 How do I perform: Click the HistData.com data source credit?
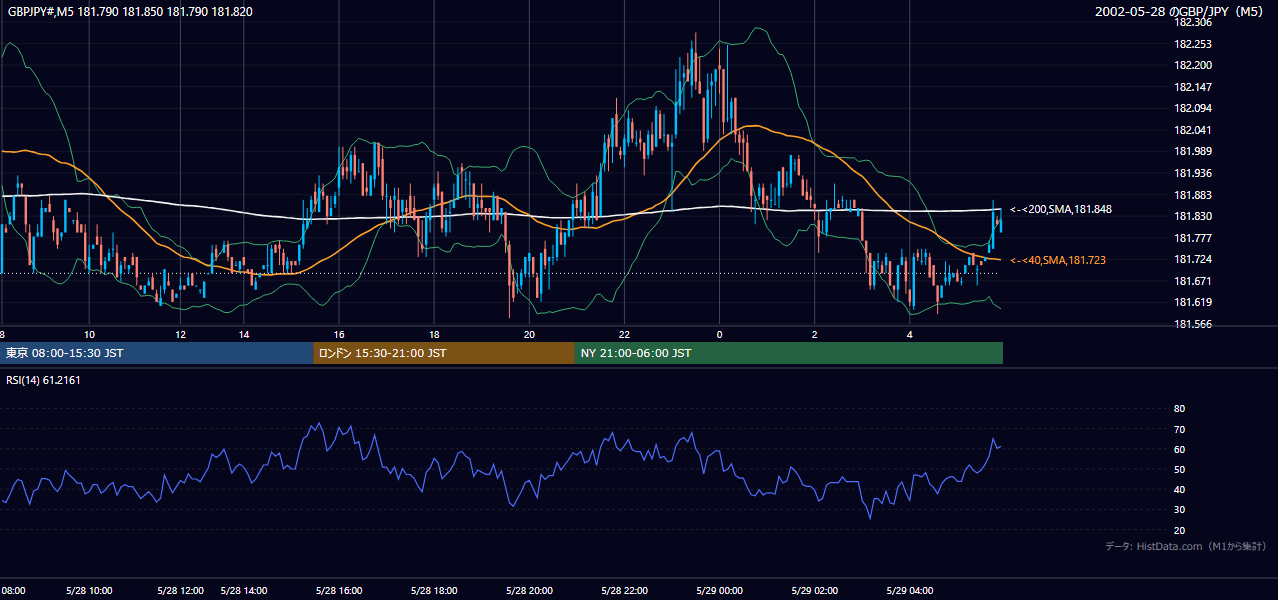click(x=1186, y=546)
